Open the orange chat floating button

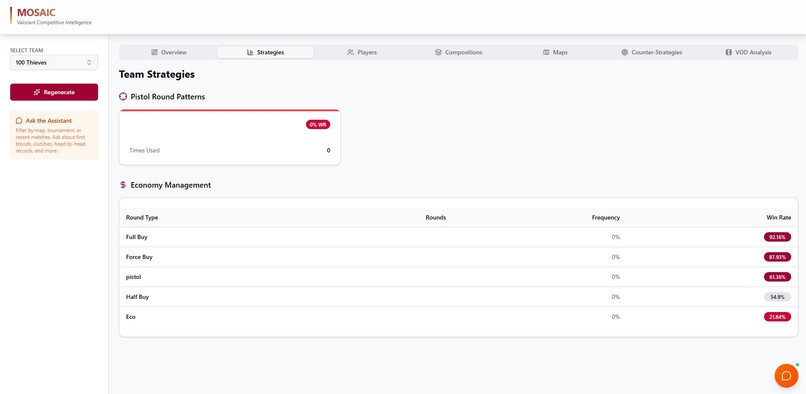(786, 375)
